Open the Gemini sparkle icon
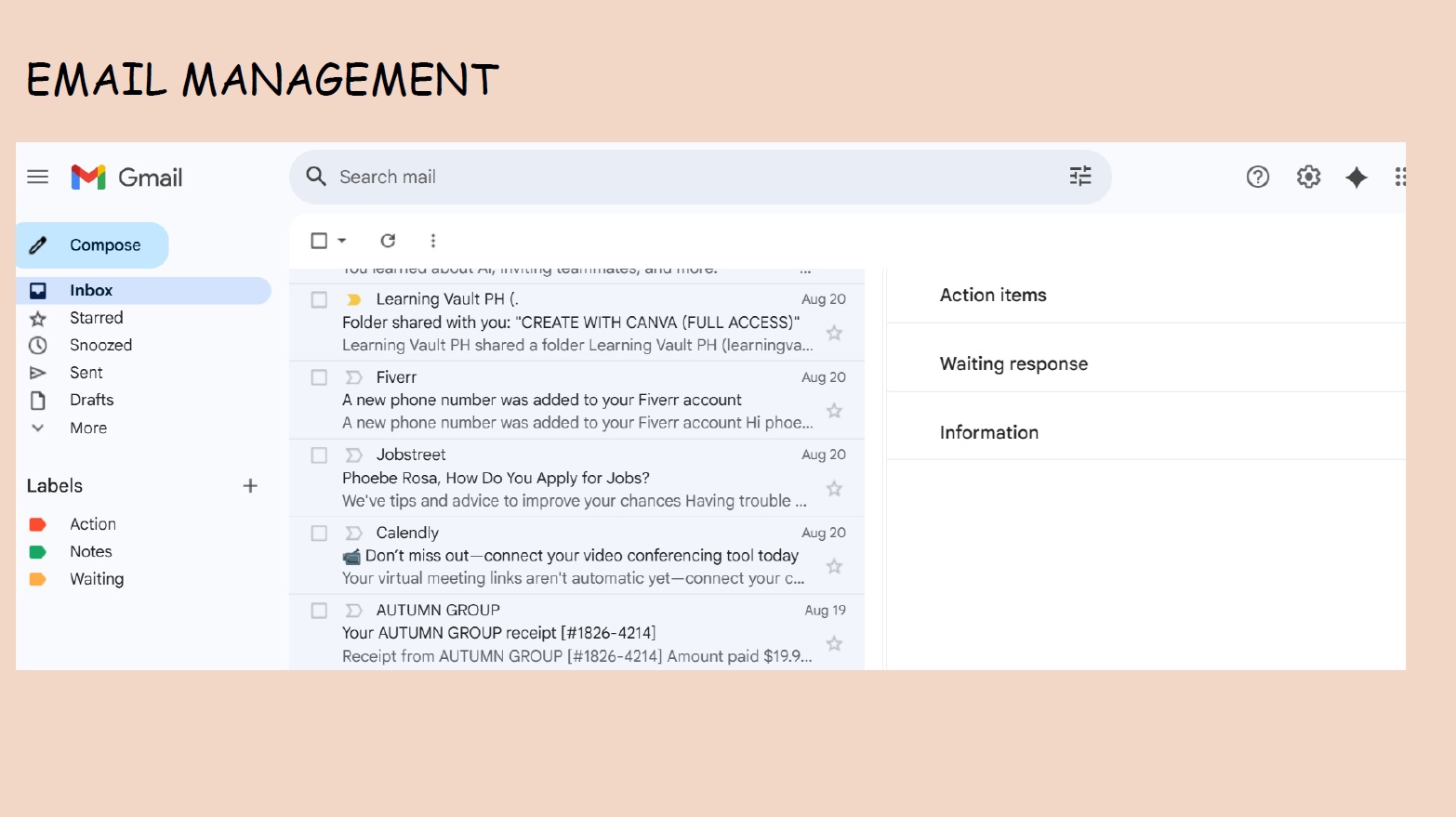The height and width of the screenshot is (817, 1456). pos(1357,177)
